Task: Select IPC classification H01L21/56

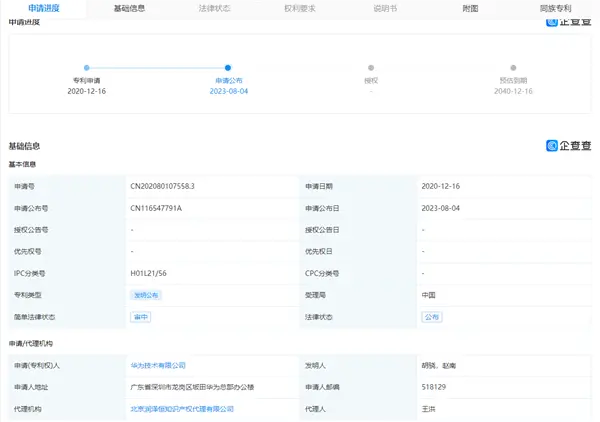Action: [x=148, y=273]
